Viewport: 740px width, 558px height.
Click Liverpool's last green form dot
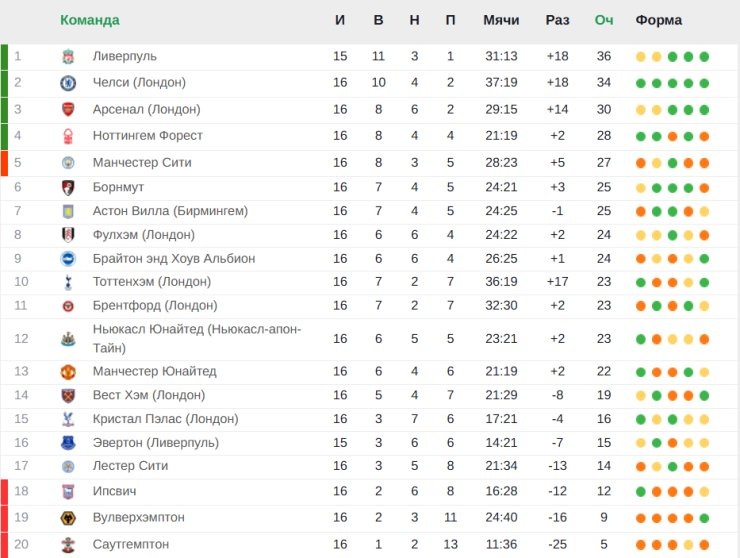pyautogui.click(x=704, y=57)
